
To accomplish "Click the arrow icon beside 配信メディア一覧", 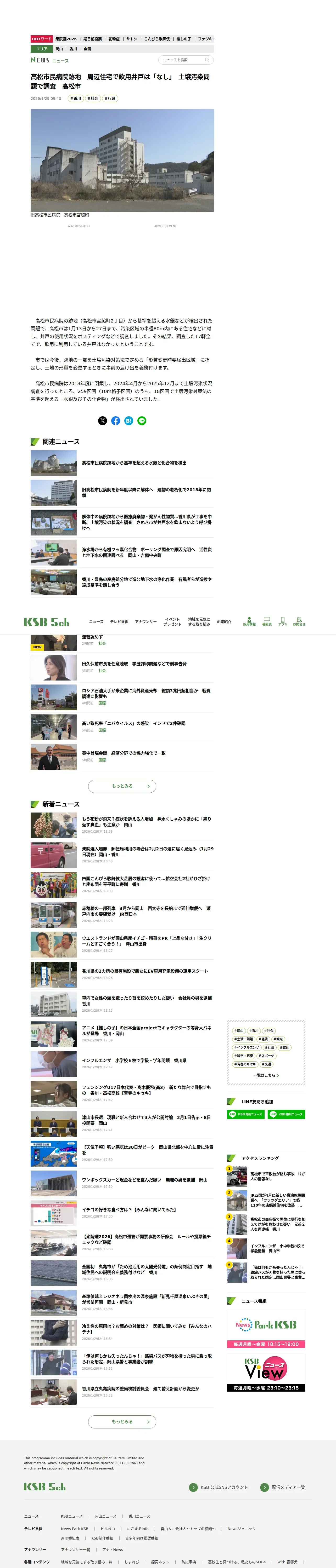I will (x=264, y=1487).
